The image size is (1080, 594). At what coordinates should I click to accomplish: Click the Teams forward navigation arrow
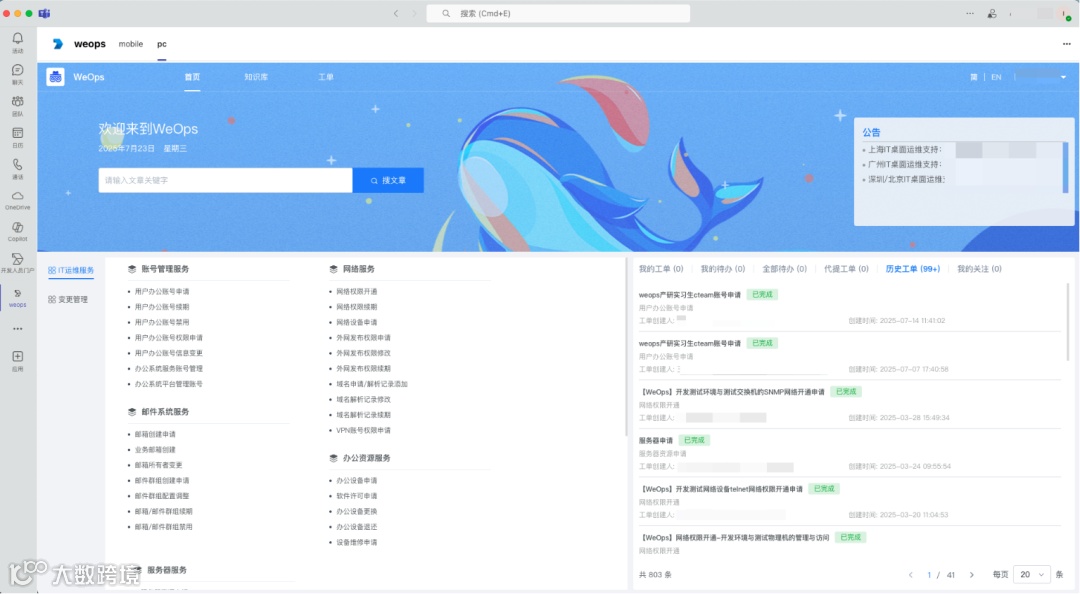click(414, 13)
